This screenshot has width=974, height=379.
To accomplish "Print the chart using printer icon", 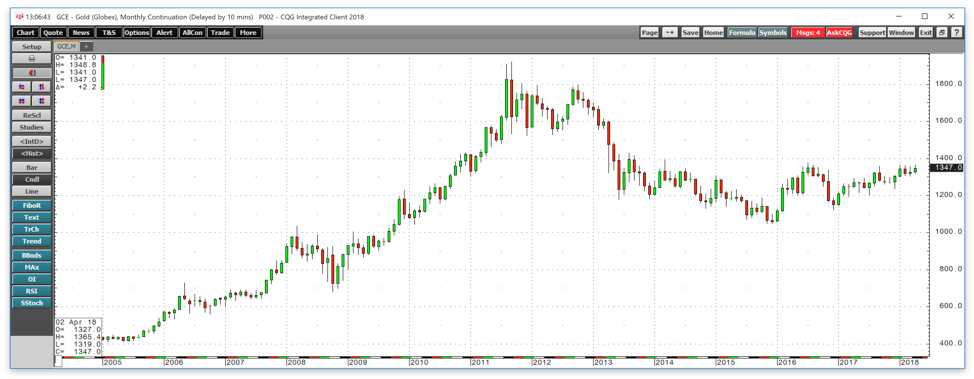I will coord(32,59).
